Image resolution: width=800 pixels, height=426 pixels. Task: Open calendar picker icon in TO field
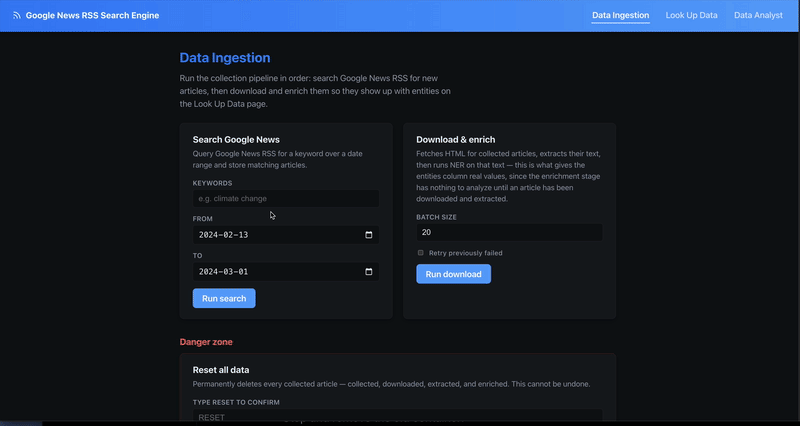click(x=369, y=271)
